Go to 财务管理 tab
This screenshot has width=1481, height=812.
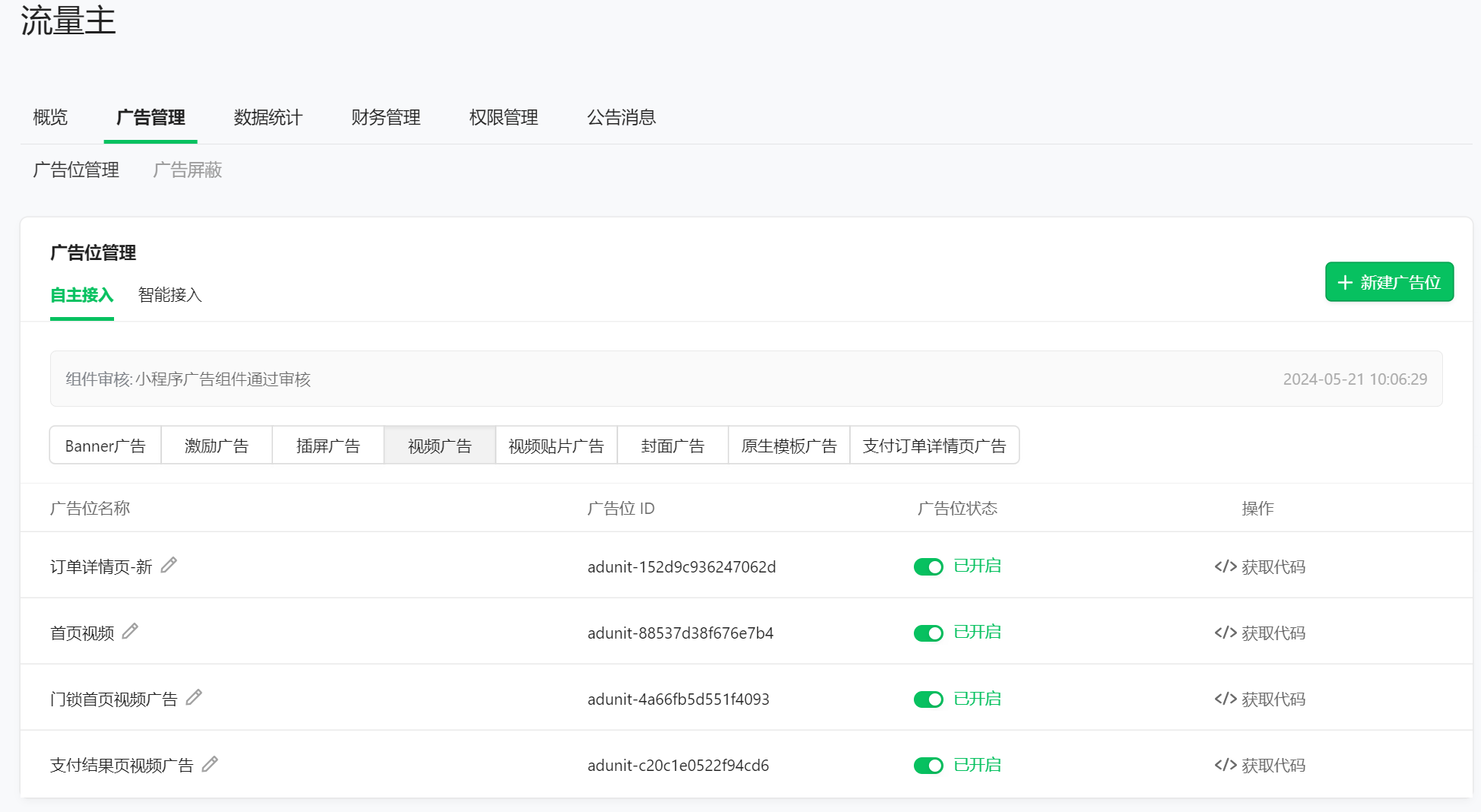[385, 117]
